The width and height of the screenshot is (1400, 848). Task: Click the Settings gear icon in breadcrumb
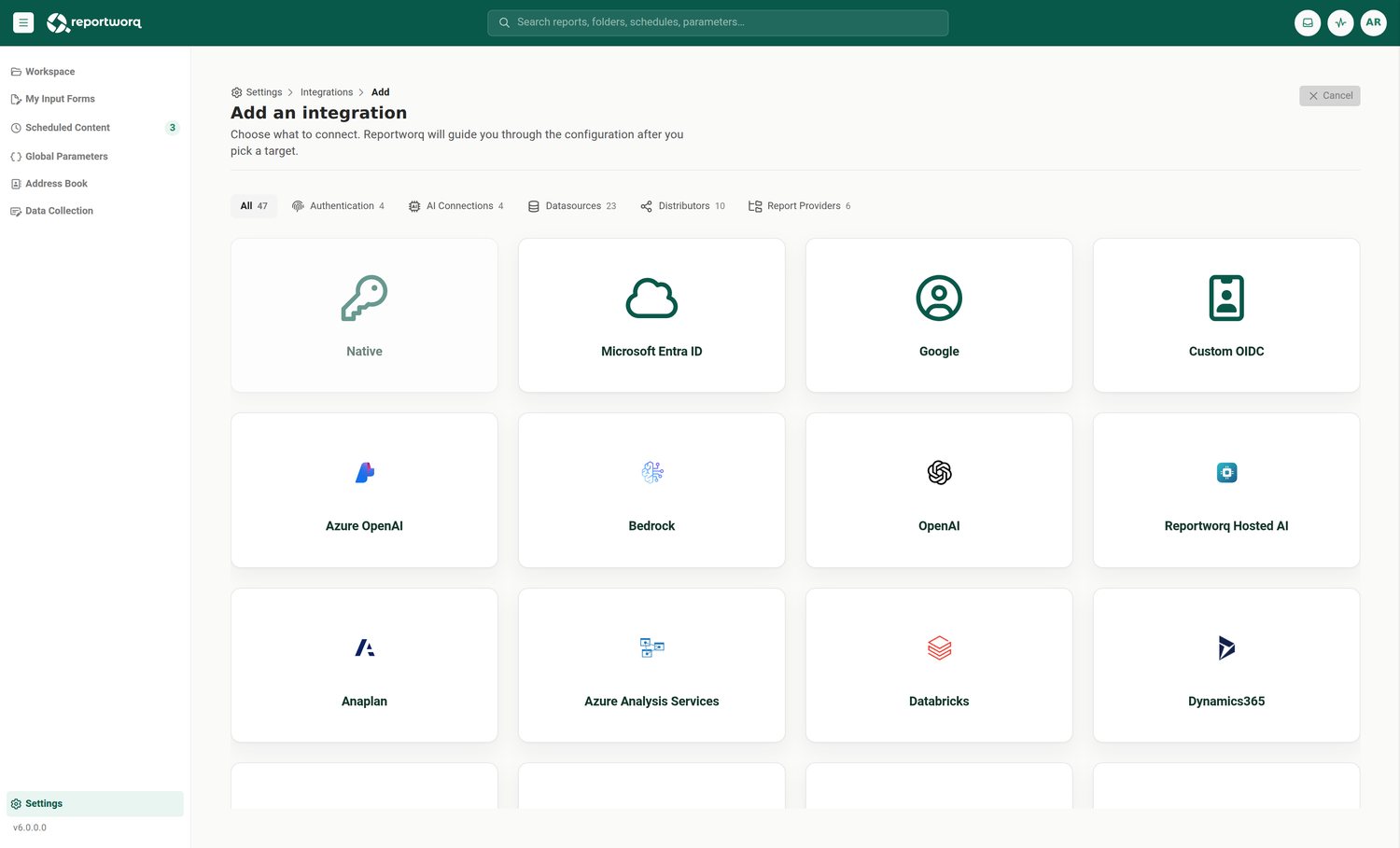point(236,92)
